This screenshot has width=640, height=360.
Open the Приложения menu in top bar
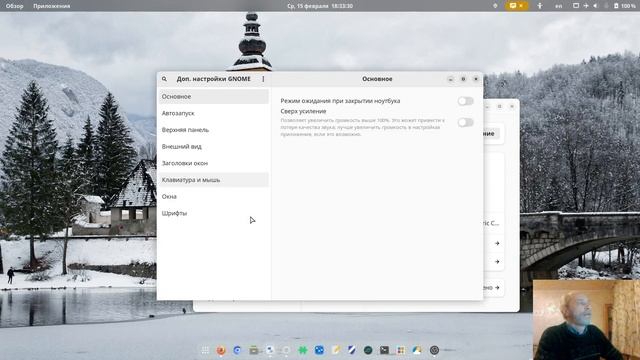[x=51, y=6]
